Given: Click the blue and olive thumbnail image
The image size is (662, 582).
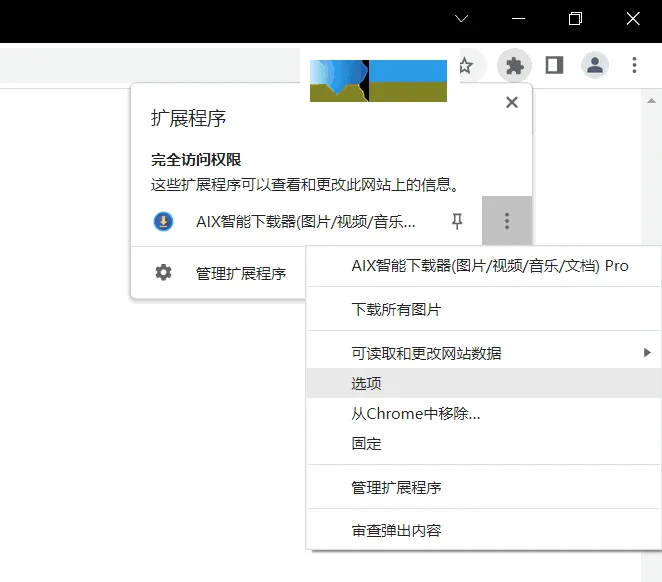Looking at the screenshot, I should pyautogui.click(x=378, y=81).
